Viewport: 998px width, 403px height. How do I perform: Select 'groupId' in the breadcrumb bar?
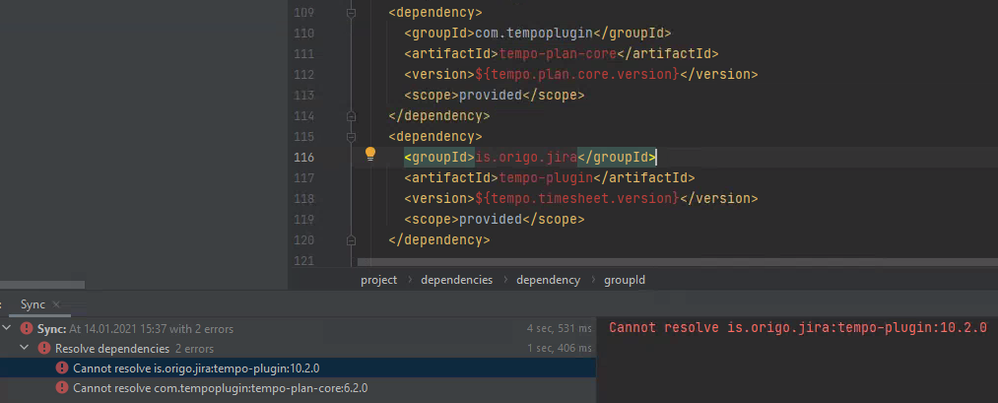coord(624,279)
